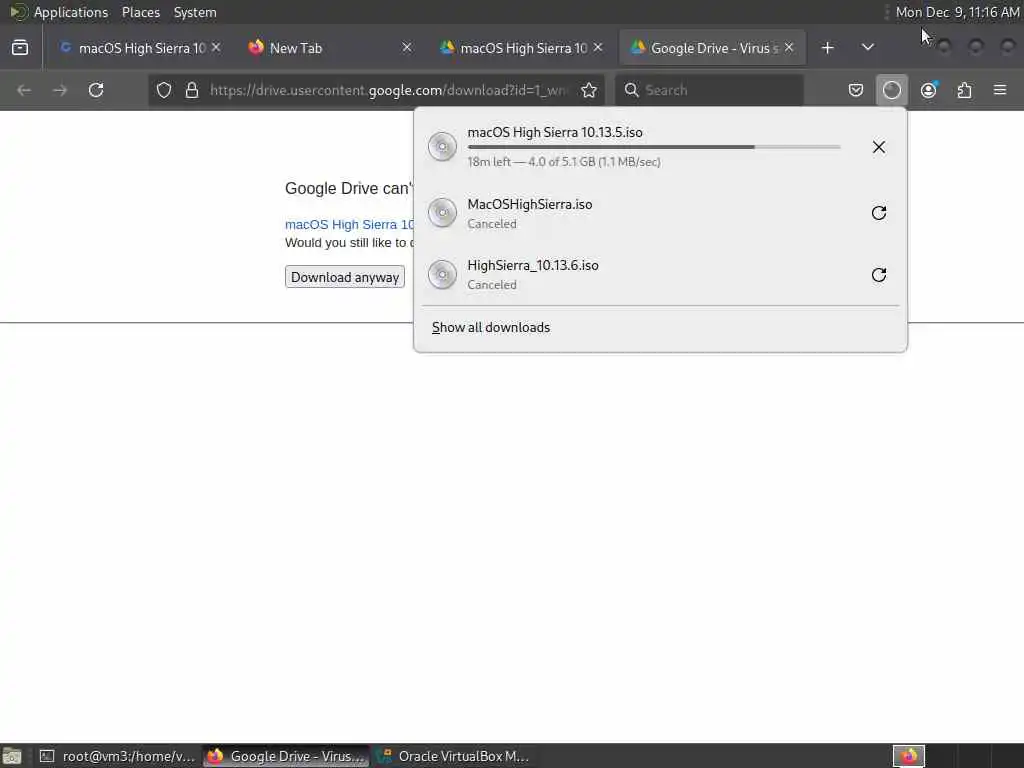The height and width of the screenshot is (768, 1024).
Task: Open the Extensions puzzle icon
Action: click(x=965, y=90)
